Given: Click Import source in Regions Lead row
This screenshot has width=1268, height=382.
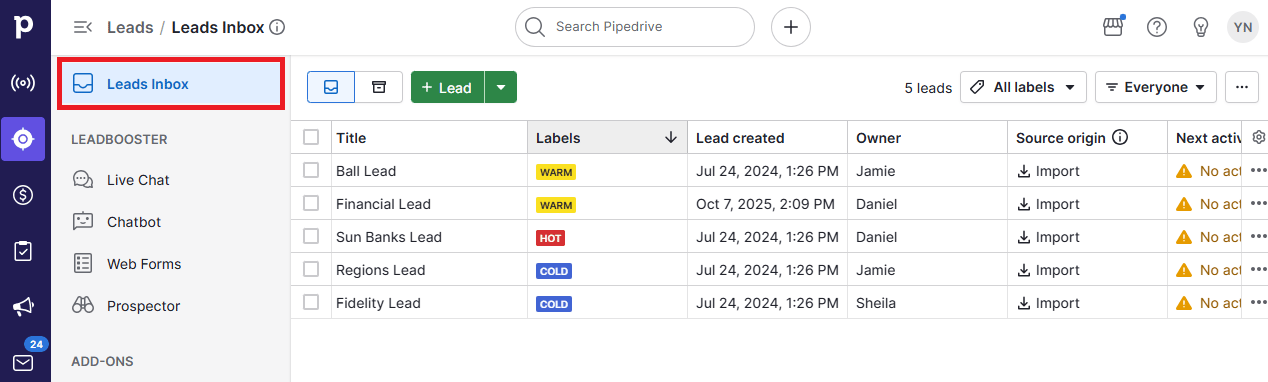Looking at the screenshot, I should (1048, 270).
